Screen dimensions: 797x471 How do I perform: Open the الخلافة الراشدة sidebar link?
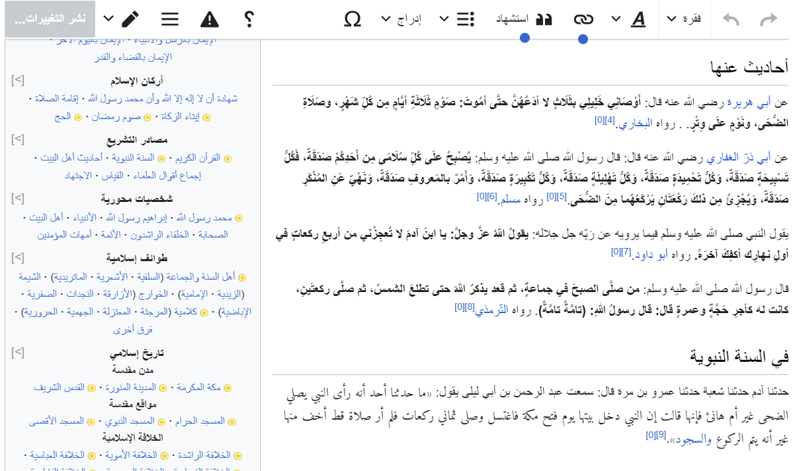[204, 455]
